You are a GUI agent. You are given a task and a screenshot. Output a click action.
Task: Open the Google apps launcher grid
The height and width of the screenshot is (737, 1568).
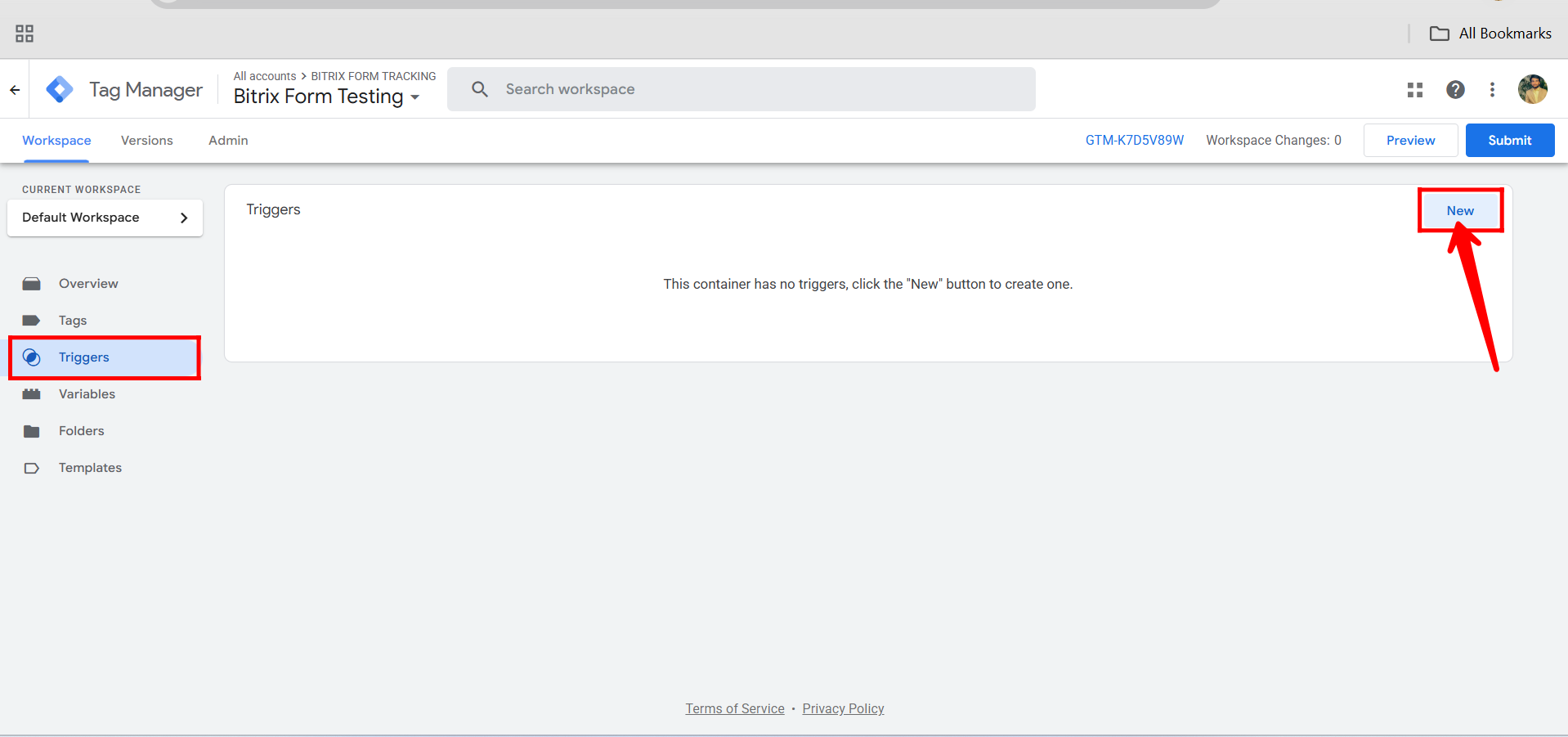click(1415, 90)
